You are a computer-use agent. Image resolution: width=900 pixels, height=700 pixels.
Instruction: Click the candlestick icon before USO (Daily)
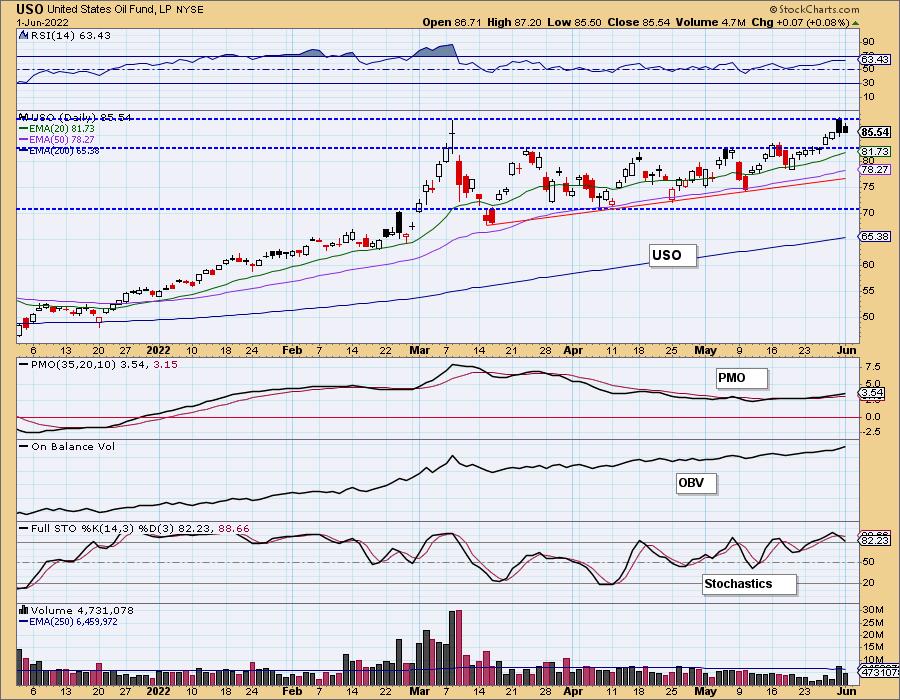tap(24, 117)
